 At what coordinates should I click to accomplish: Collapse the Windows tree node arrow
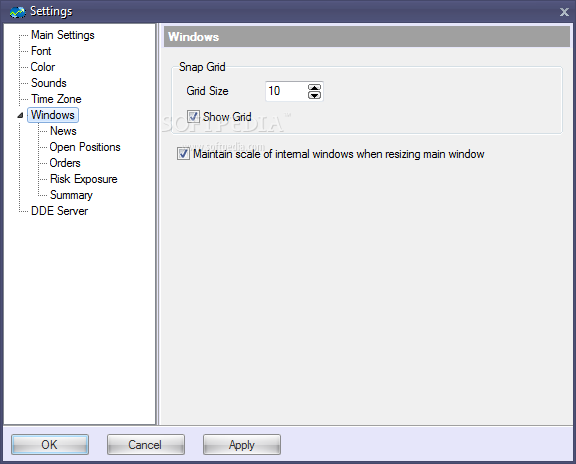coord(20,115)
